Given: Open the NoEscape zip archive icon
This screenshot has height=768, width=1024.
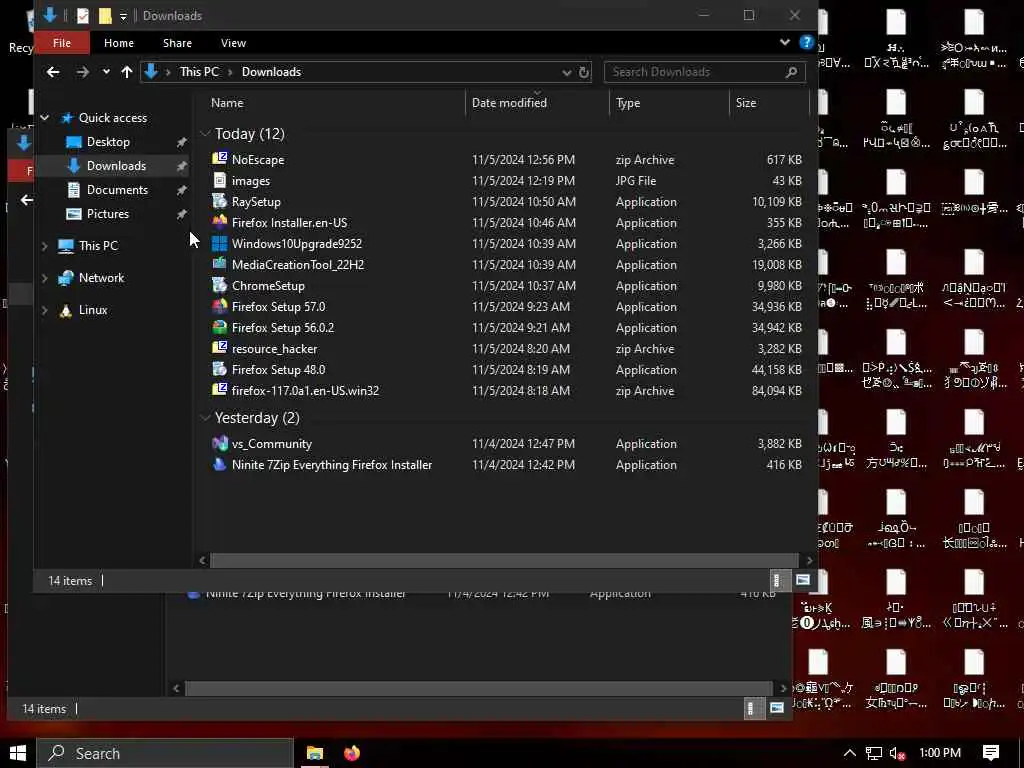Looking at the screenshot, I should (219, 159).
